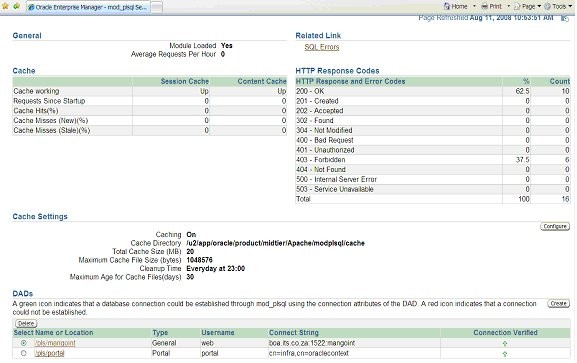Expand the Print dropdown arrow

(x=509, y=6)
